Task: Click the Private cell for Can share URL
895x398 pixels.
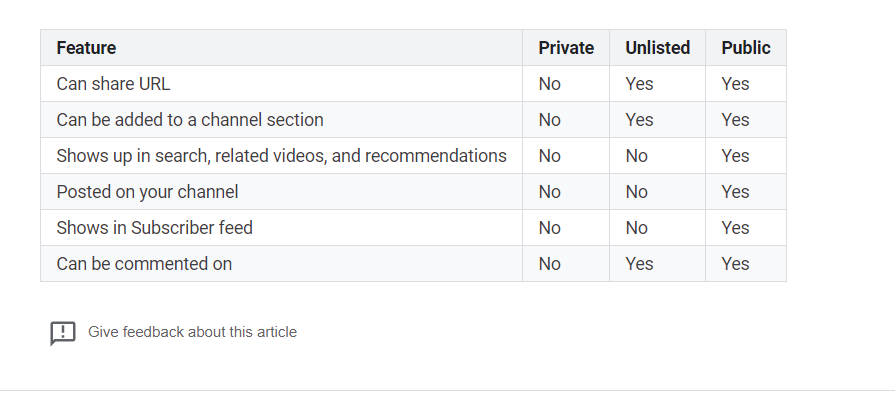Action: [550, 84]
